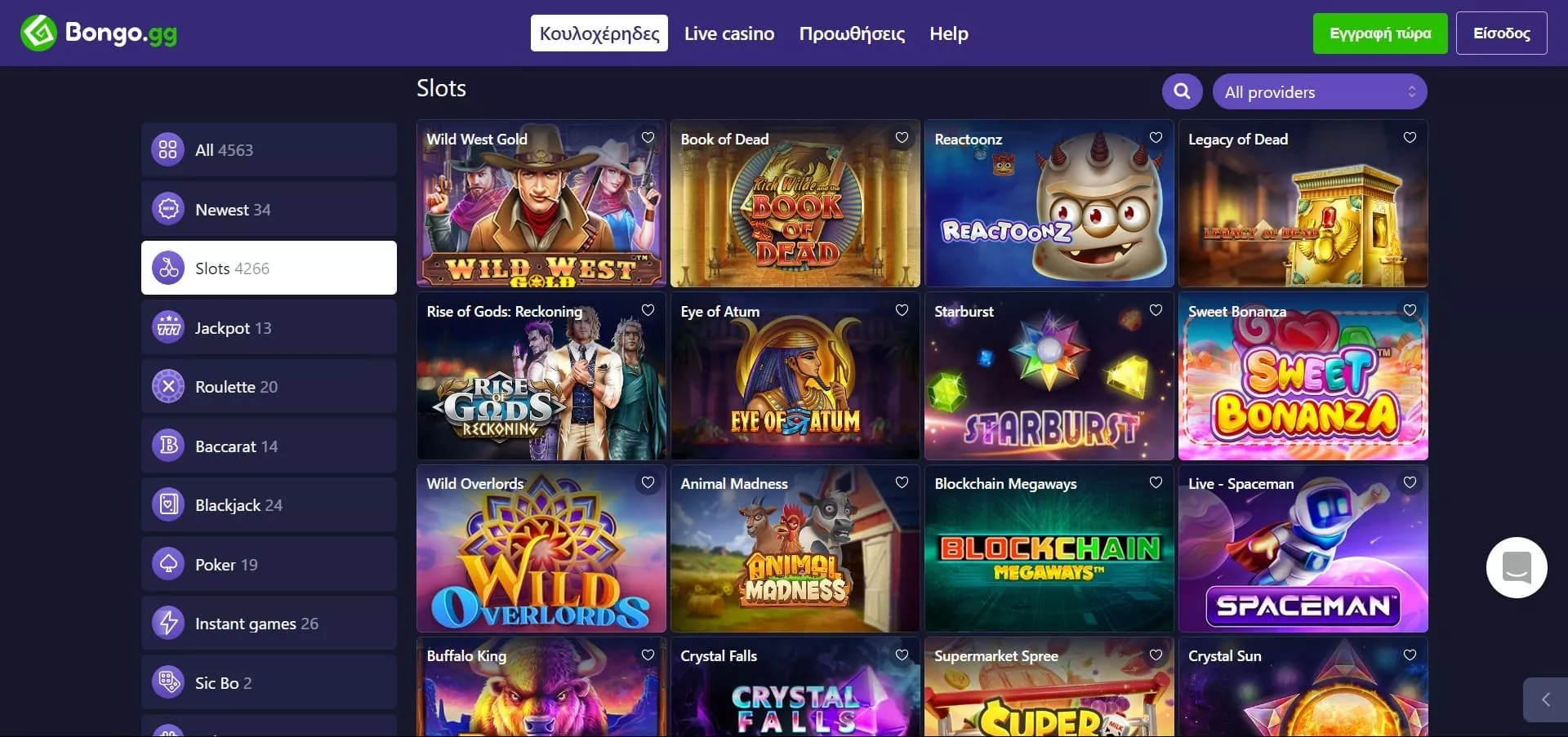Select the Roulette category icon
This screenshot has height=737, width=1568.
click(x=168, y=387)
